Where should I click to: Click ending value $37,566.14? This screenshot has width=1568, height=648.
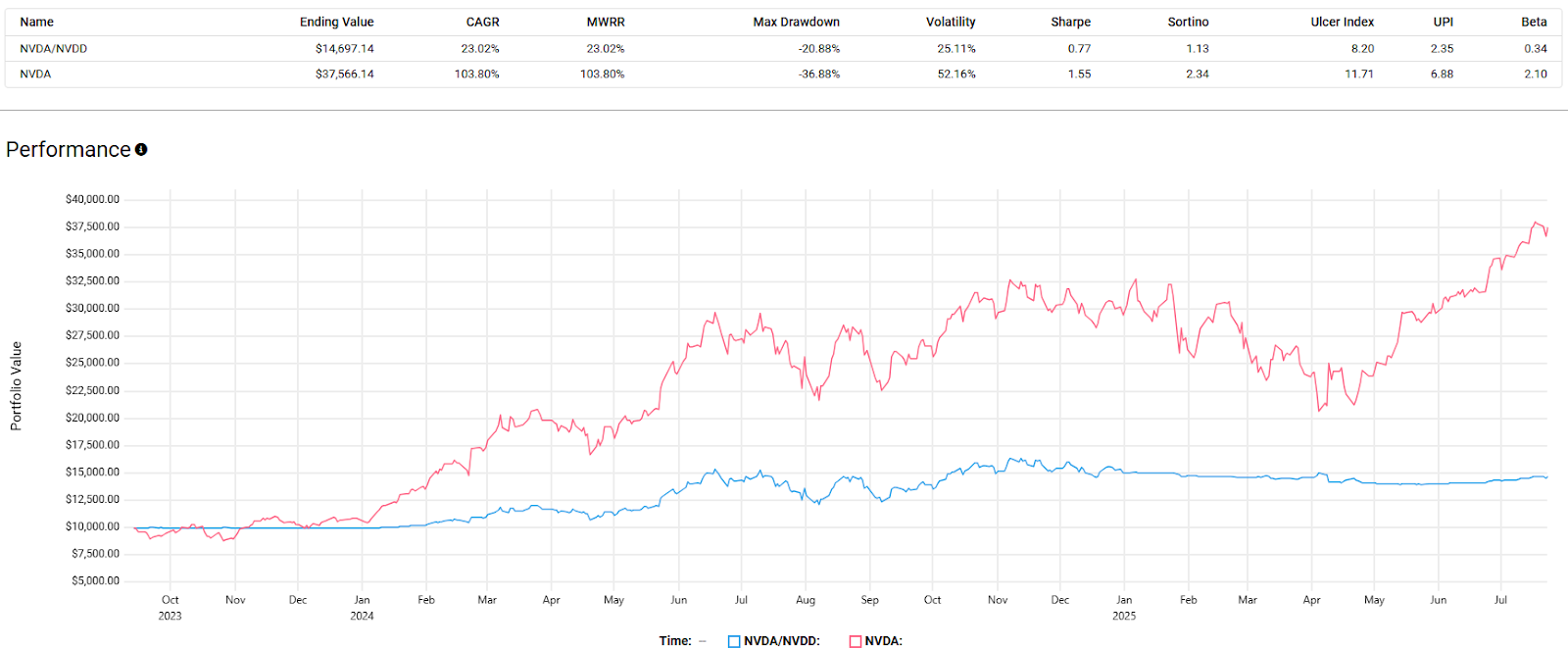344,74
